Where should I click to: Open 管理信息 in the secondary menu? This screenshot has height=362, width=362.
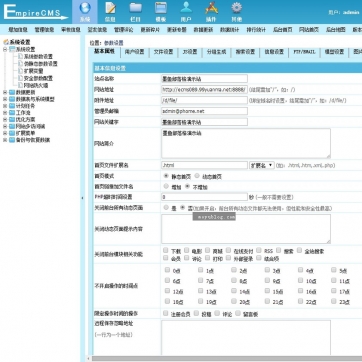tap(44, 30)
